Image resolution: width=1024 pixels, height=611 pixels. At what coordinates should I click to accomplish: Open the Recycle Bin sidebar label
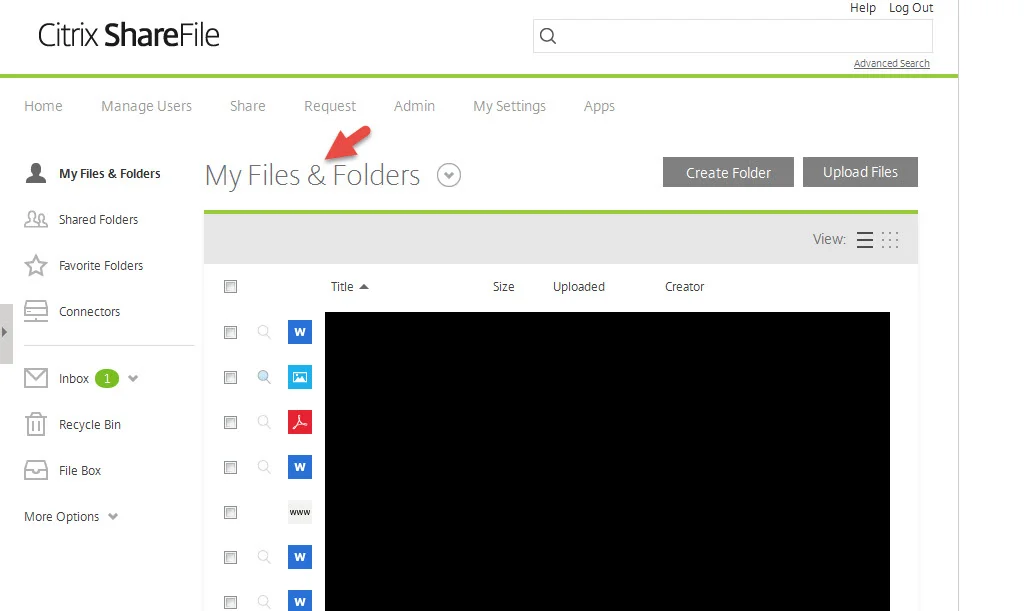(x=89, y=424)
